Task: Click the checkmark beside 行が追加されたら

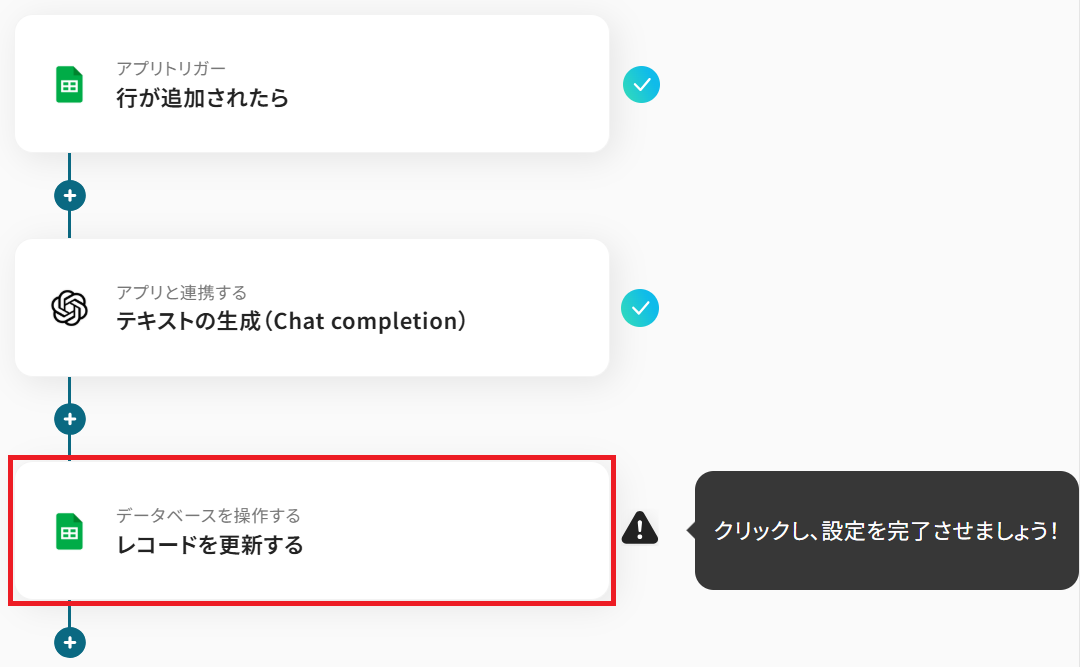Action: (641, 85)
